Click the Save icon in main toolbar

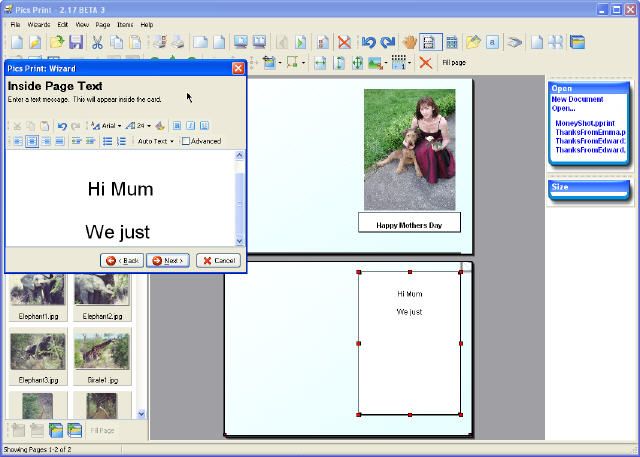[76, 42]
